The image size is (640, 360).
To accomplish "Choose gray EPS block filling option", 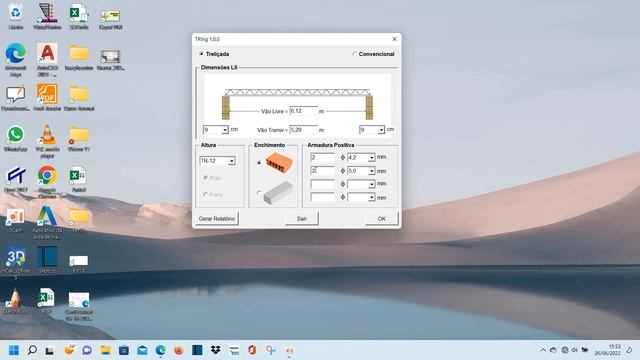I will coord(259,193).
